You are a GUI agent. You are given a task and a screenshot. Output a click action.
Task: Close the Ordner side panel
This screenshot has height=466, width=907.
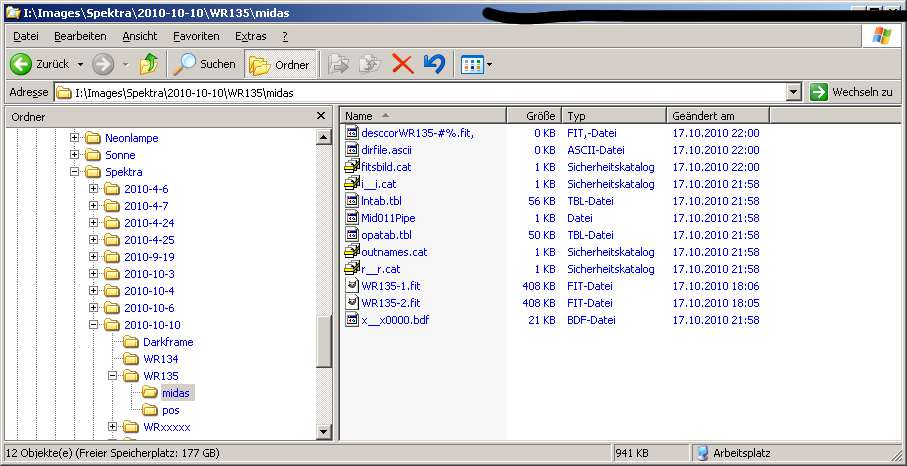pos(321,116)
